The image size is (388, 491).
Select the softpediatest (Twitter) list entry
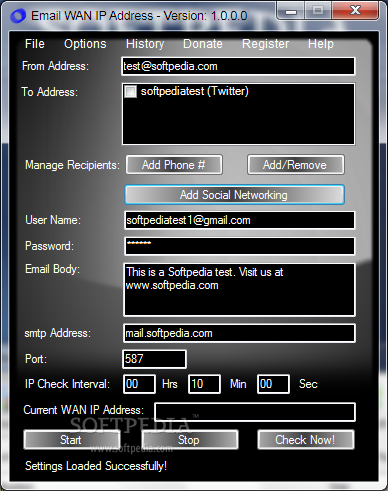pyautogui.click(x=194, y=91)
